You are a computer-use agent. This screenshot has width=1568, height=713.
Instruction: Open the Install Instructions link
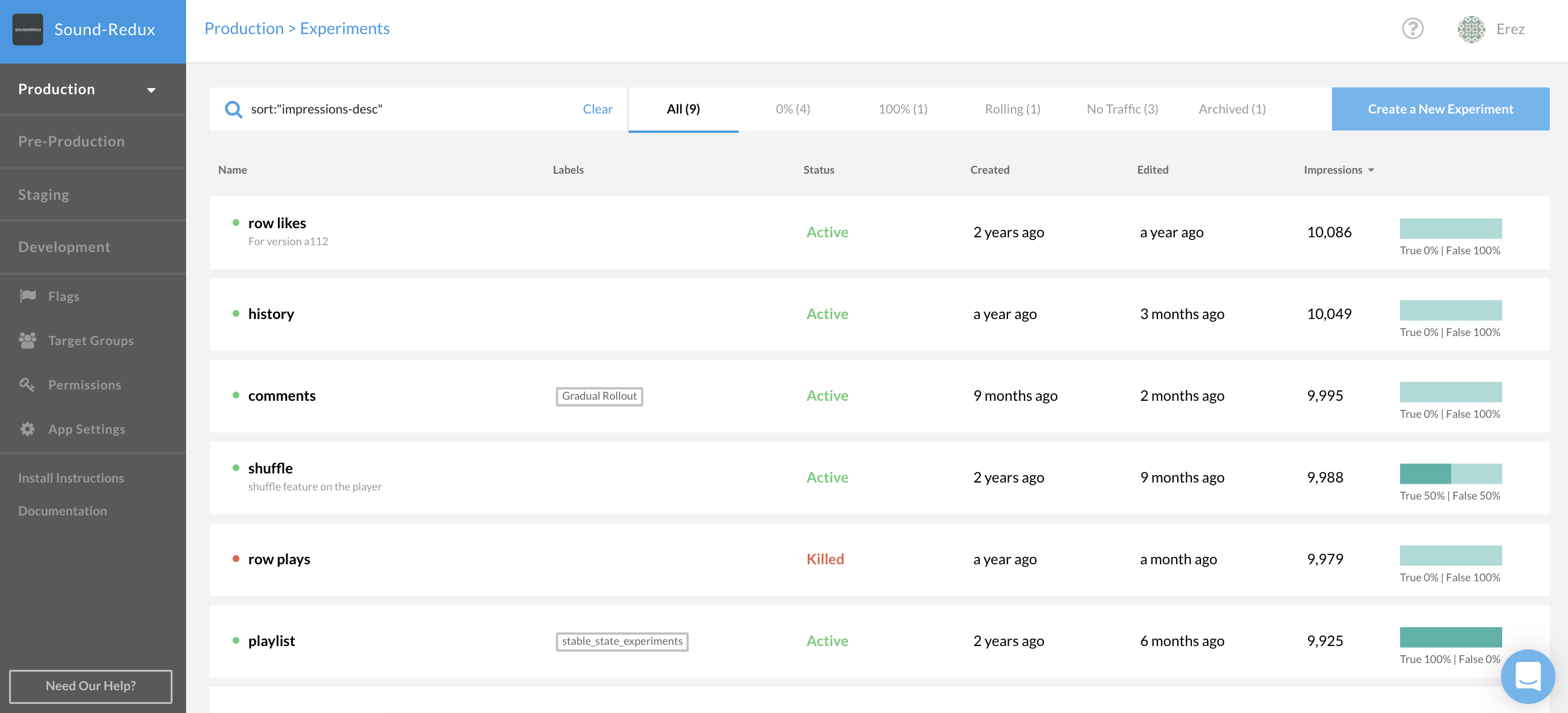pyautogui.click(x=71, y=478)
